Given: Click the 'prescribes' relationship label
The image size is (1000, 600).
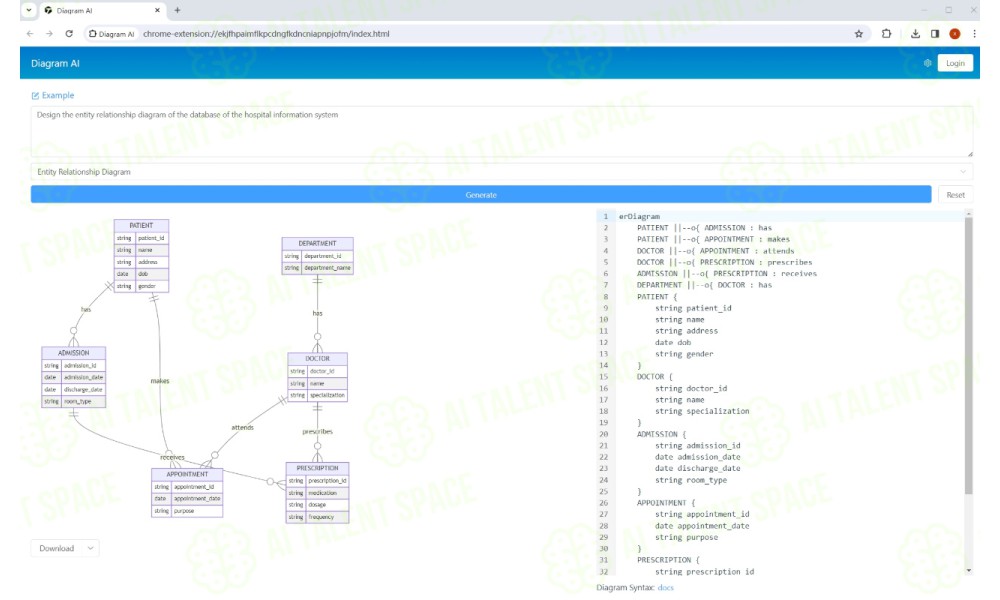Looking at the screenshot, I should click(317, 432).
